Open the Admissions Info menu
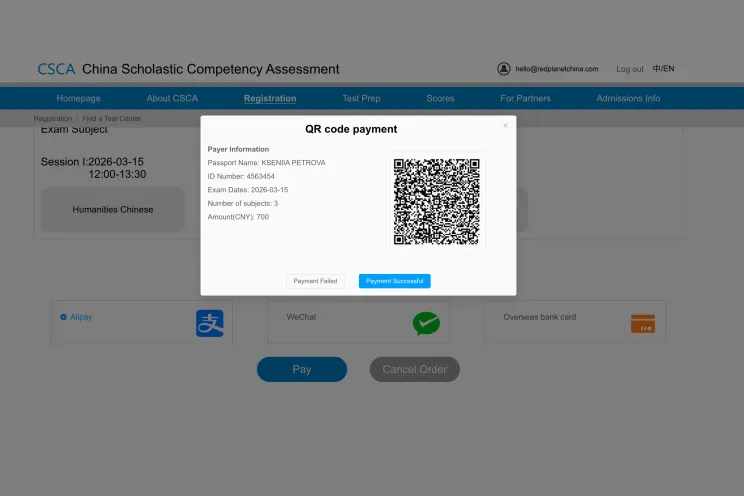744x496 pixels. (628, 98)
